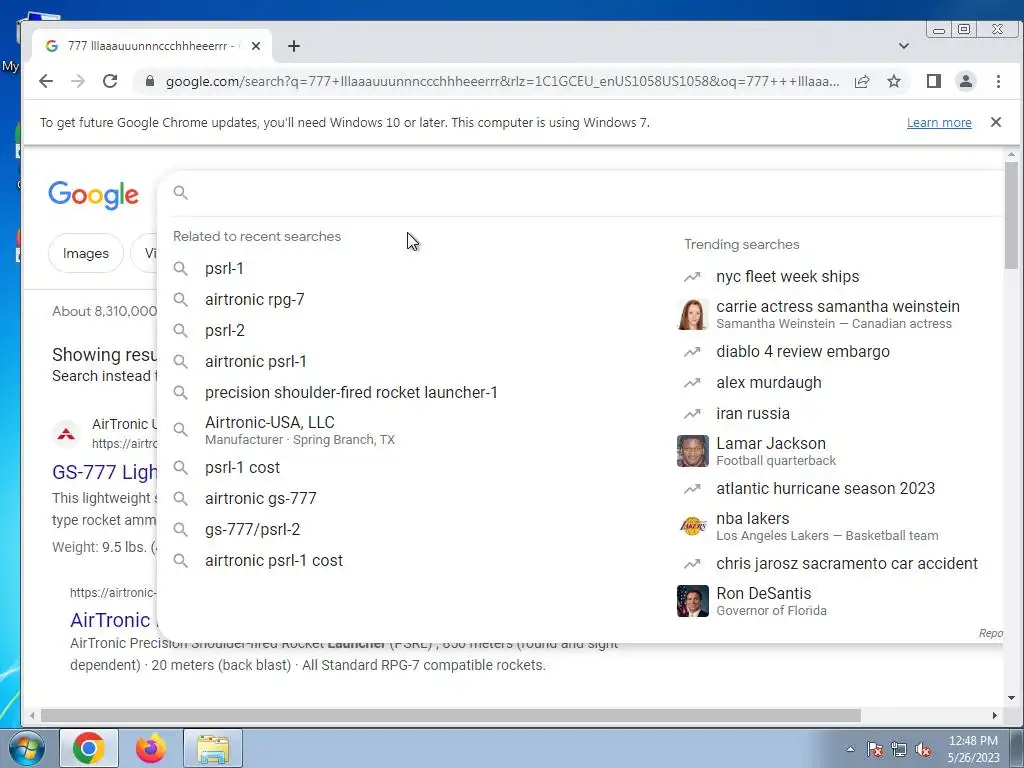Screen dimensions: 1024x768
Task: Click the scroll-down arrow of the page scrollbar
Action: pyautogui.click(x=1011, y=697)
